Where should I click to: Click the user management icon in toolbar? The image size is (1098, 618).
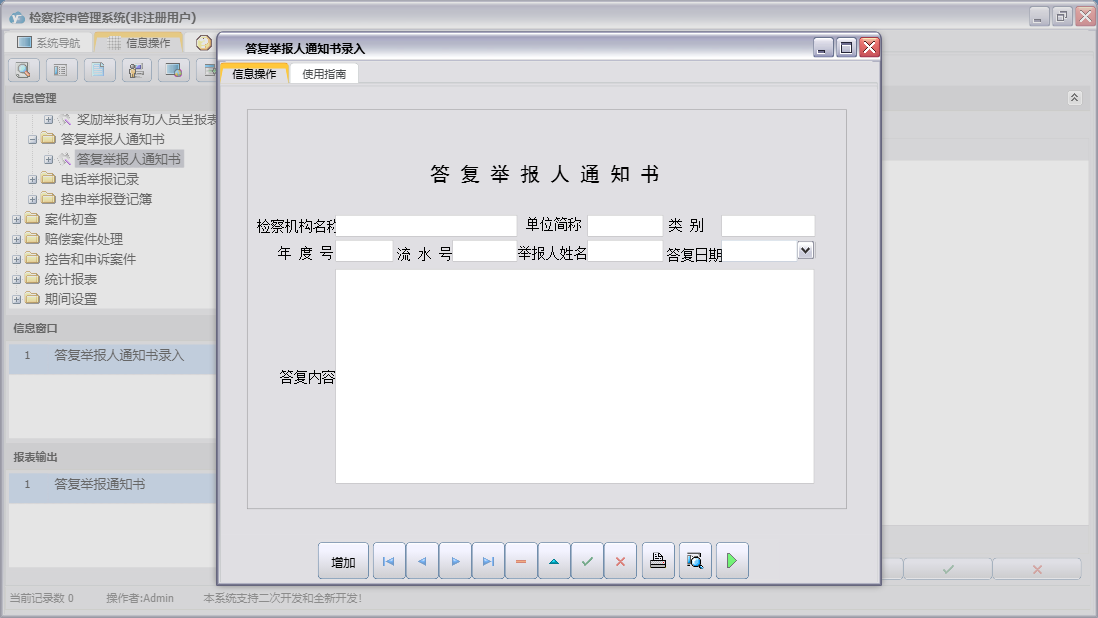pyautogui.click(x=136, y=70)
